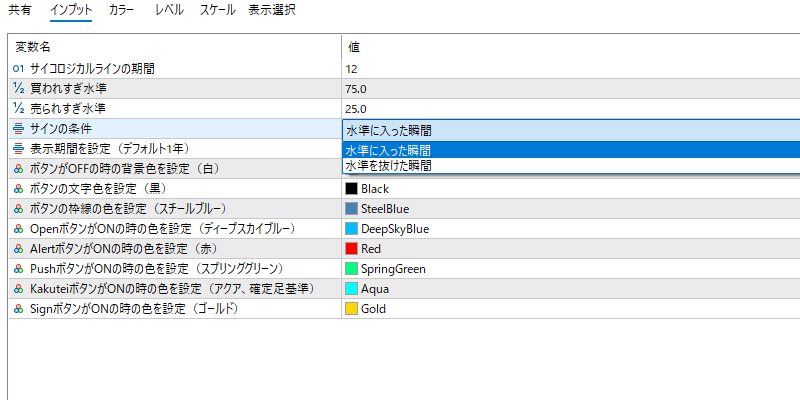The width and height of the screenshot is (800, 400).
Task: Click the color icon beside AlertボタンがONの時の色
Action: (19, 249)
